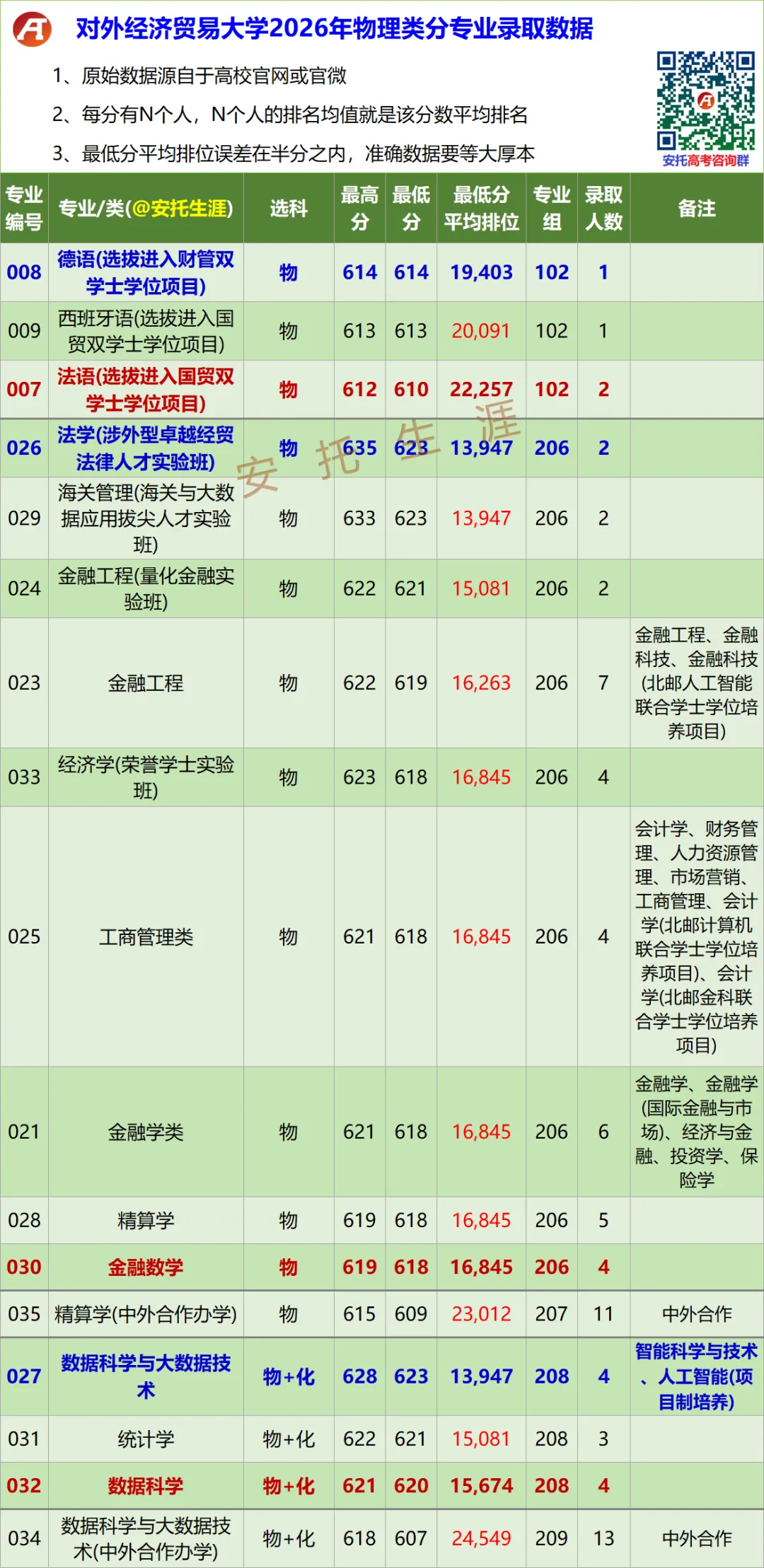This screenshot has width=764, height=1568.
Task: Select 金融数学 major name
Action: point(146,1267)
